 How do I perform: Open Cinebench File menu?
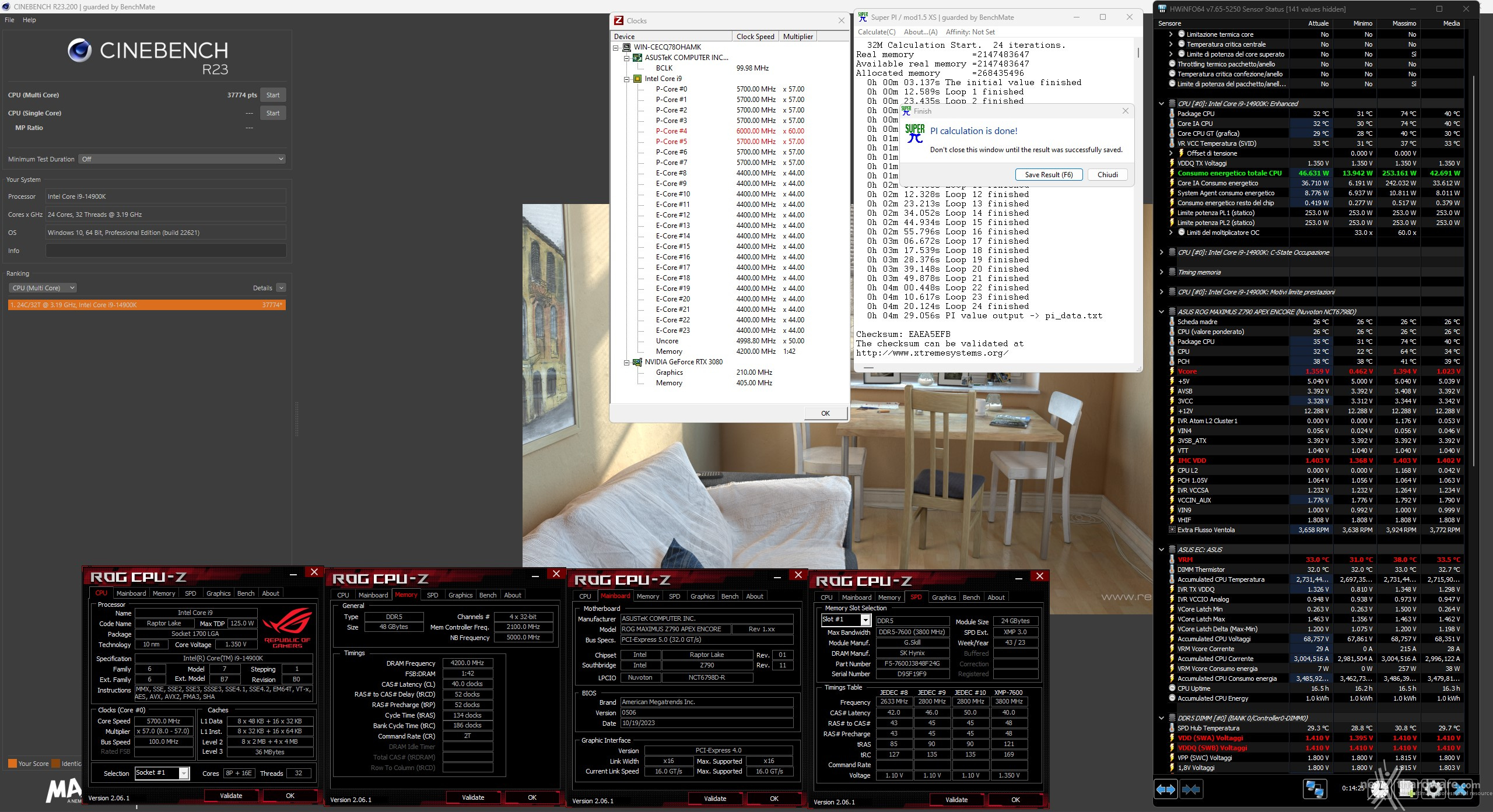[9, 20]
